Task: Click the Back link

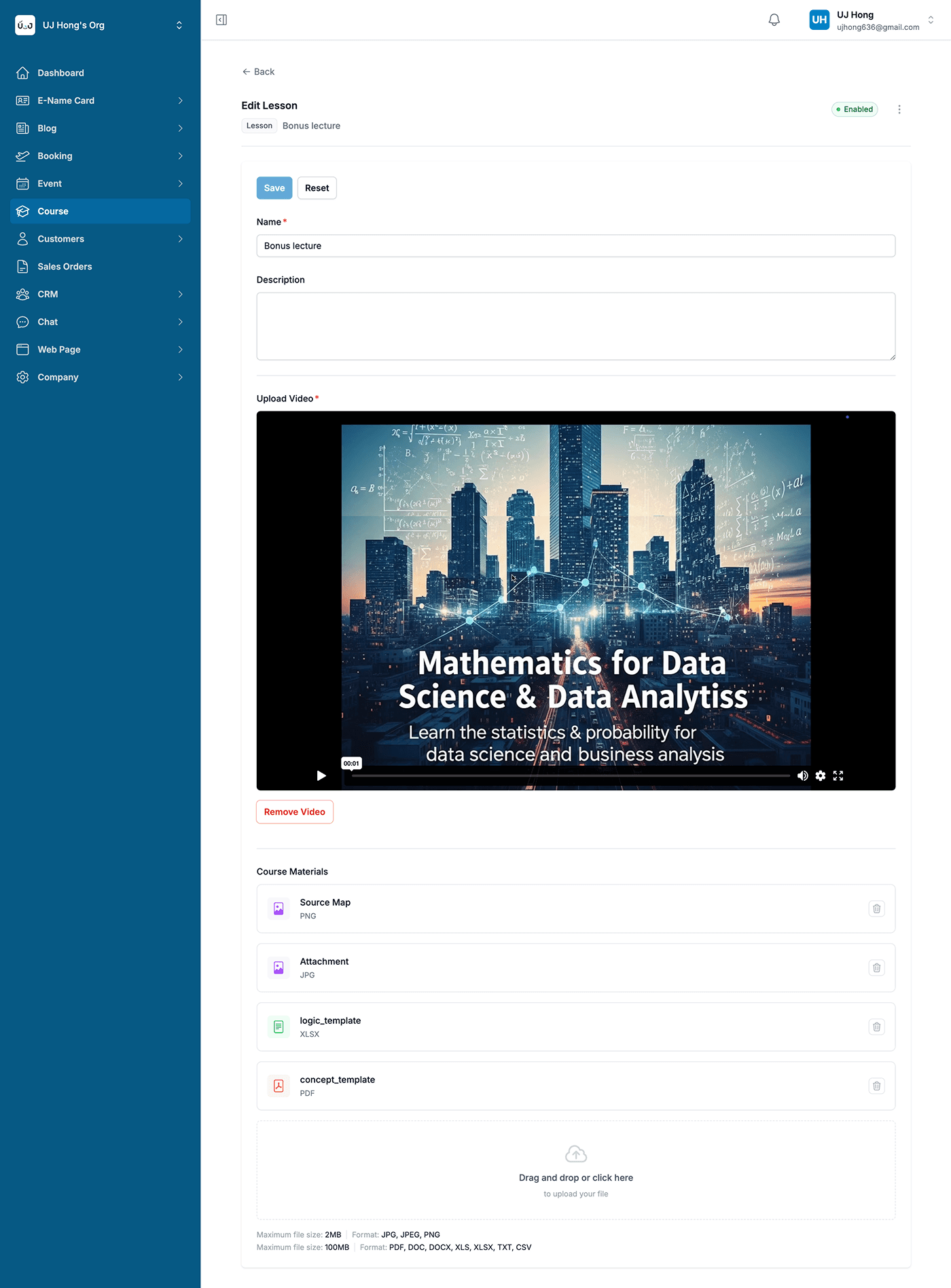Action: pos(258,72)
